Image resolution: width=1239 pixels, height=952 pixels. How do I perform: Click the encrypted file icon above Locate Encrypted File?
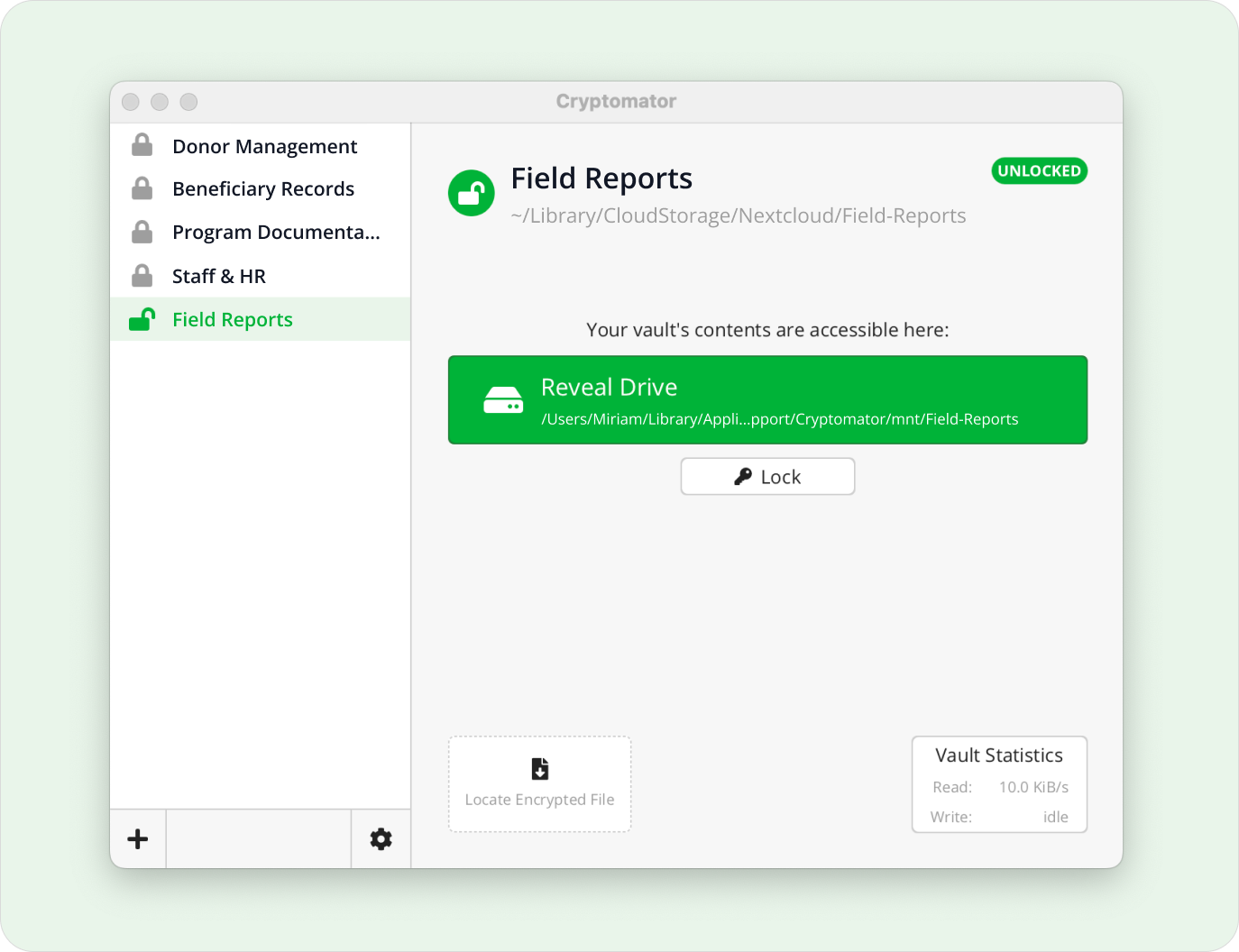tap(539, 769)
